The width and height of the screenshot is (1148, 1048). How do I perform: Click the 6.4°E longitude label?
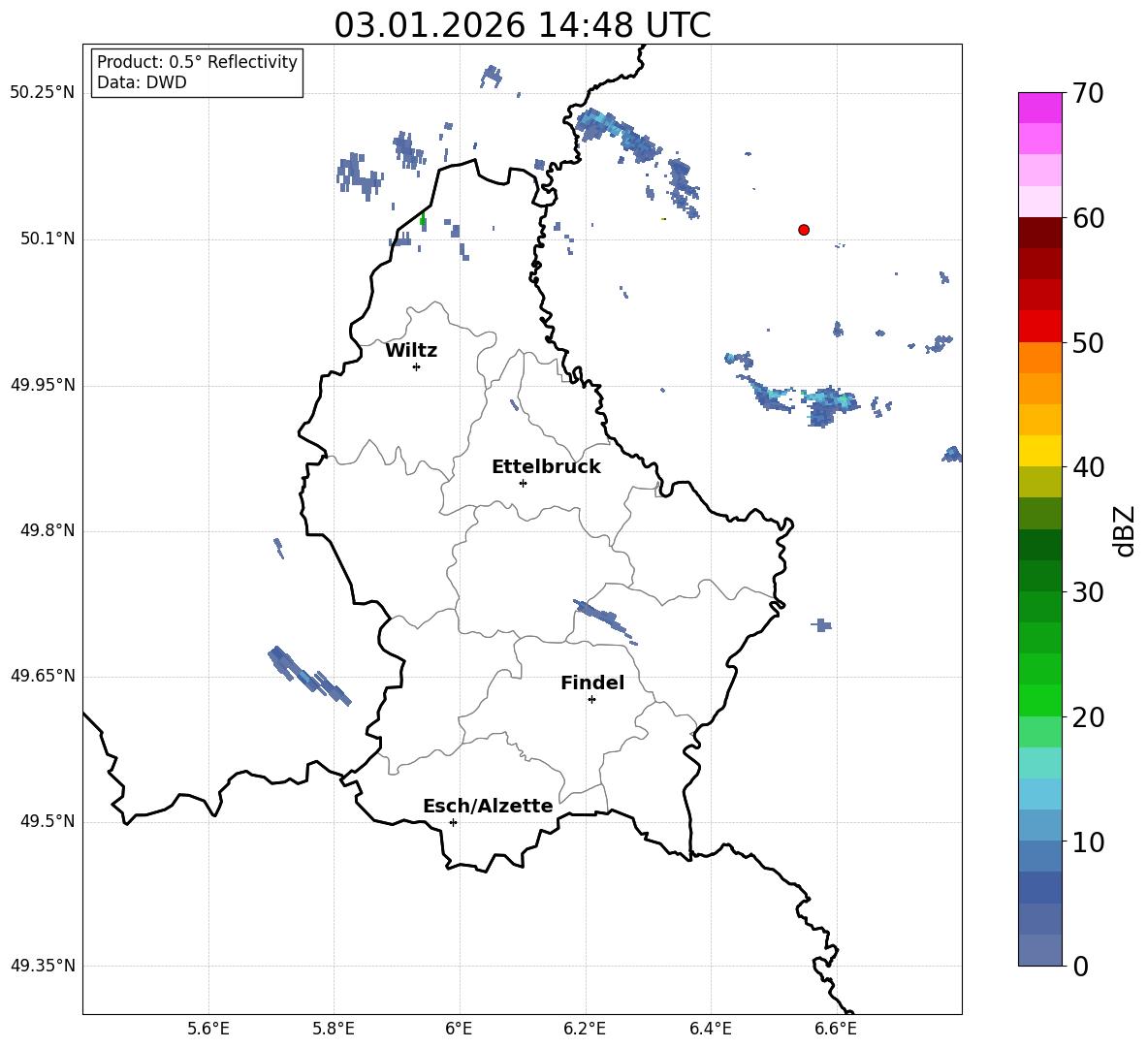pos(711,1029)
